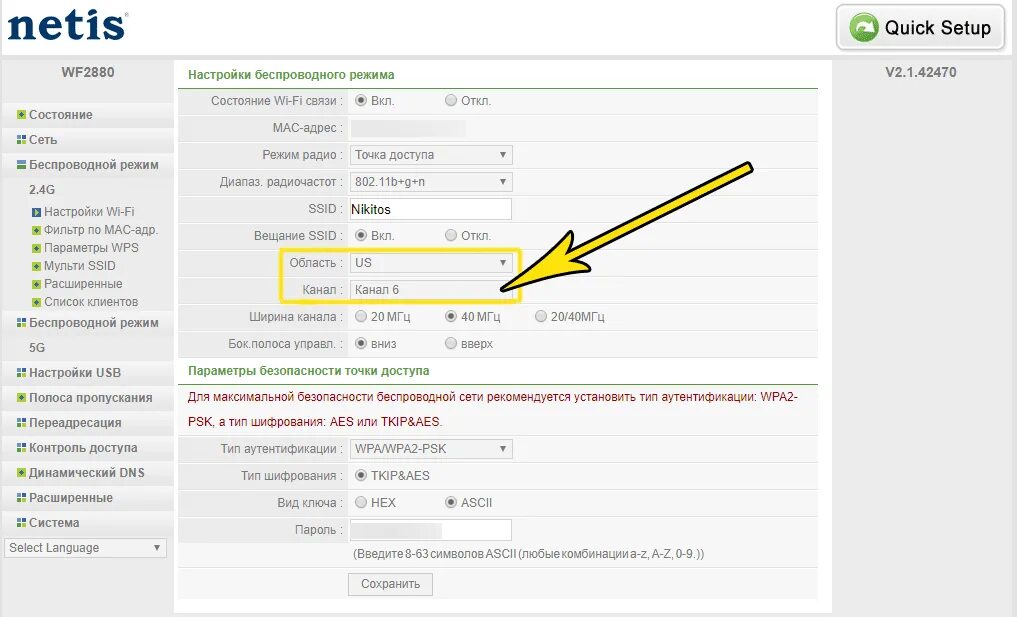Viewport: 1017px width, 617px height.
Task: Click 2.4G submenu label
Action: 42,189
